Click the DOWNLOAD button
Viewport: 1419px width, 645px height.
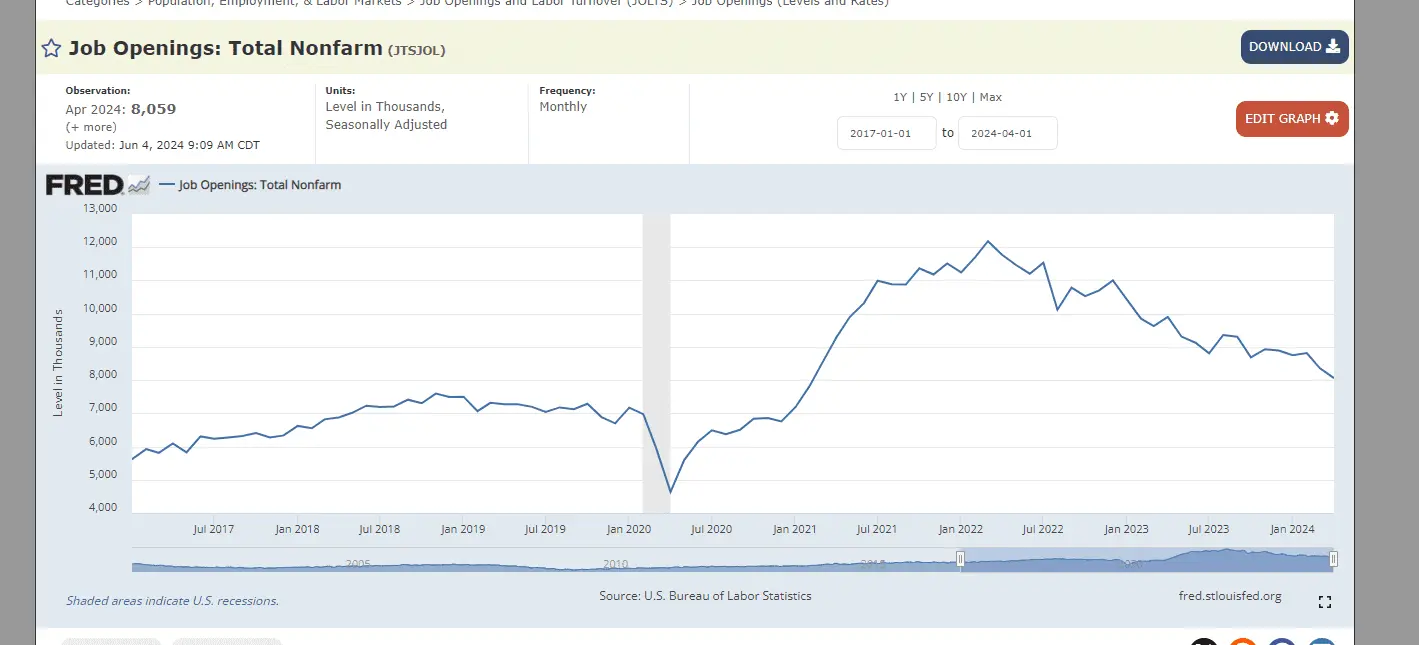(x=1294, y=47)
